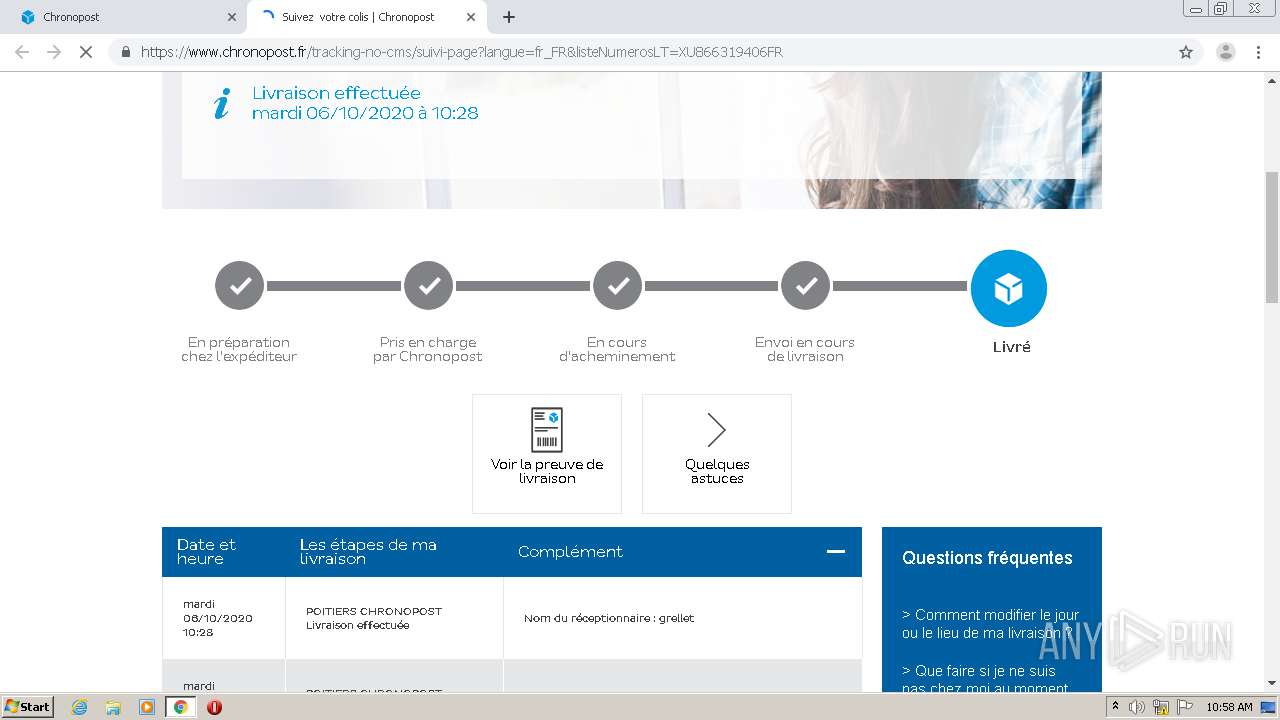Click the blue Livré package icon
1280x720 pixels.
[x=1008, y=288]
